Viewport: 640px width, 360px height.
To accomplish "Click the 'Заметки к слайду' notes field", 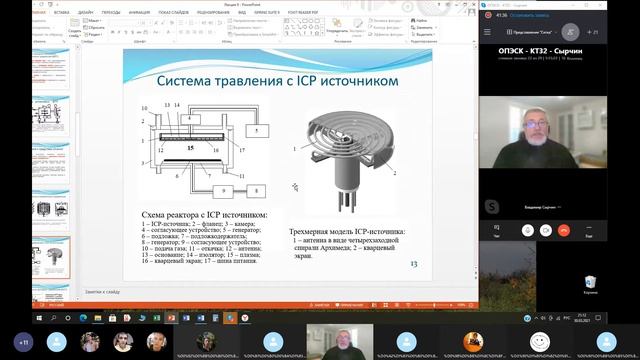I will click(x=102, y=292).
